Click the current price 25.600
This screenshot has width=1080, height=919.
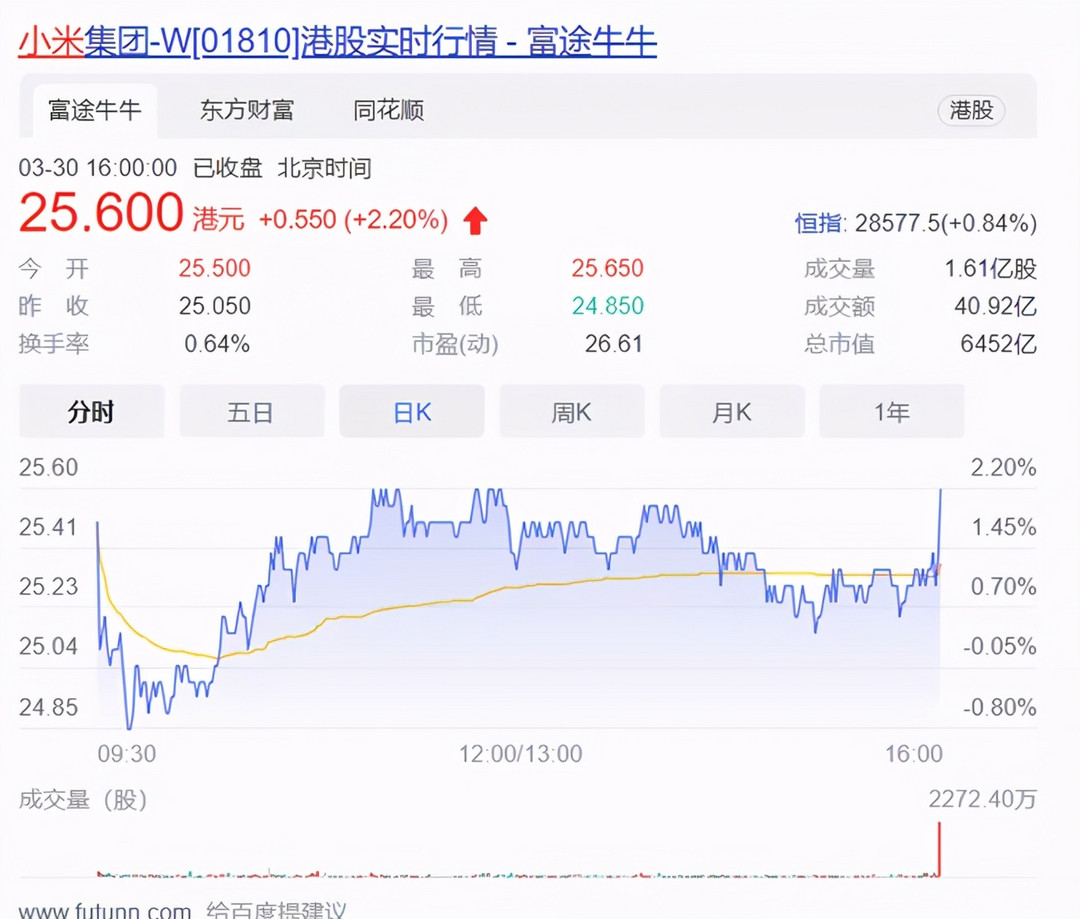click(x=101, y=212)
